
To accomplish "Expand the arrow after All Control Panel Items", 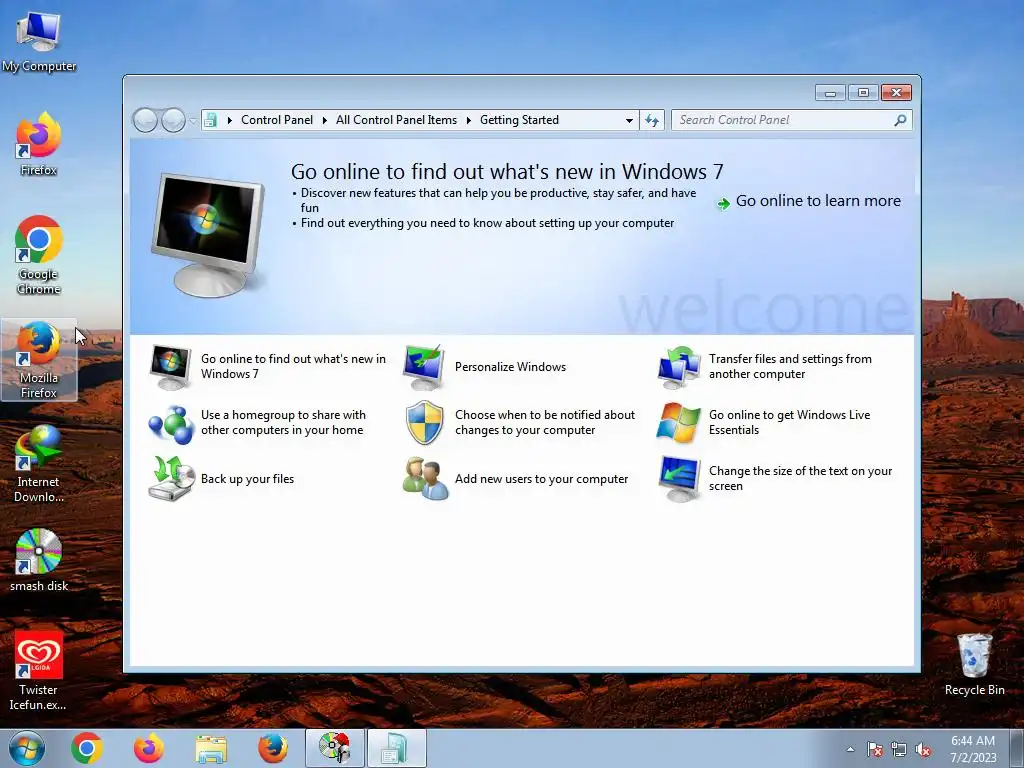I will coord(468,120).
